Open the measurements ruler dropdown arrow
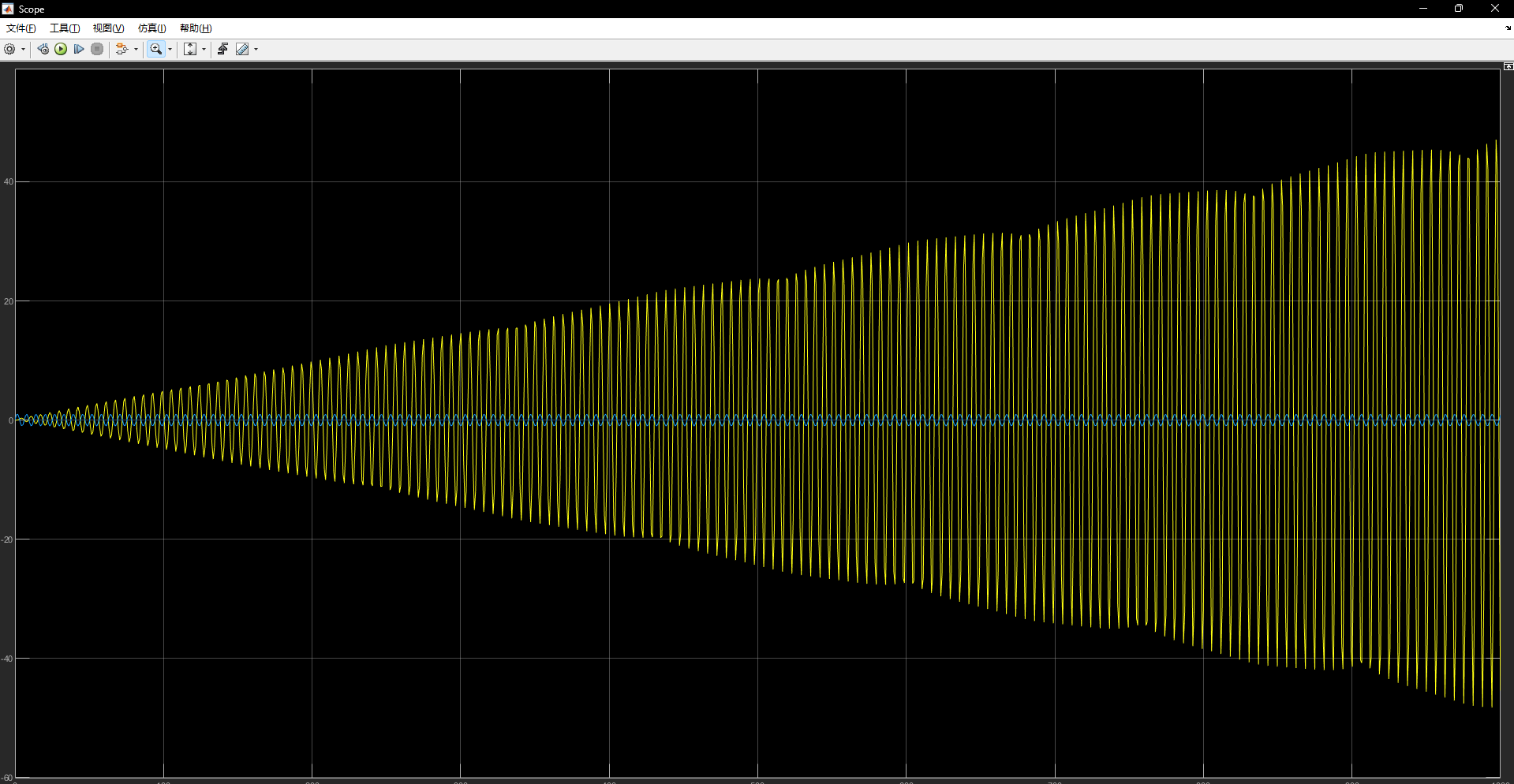The height and width of the screenshot is (784, 1514). point(256,50)
